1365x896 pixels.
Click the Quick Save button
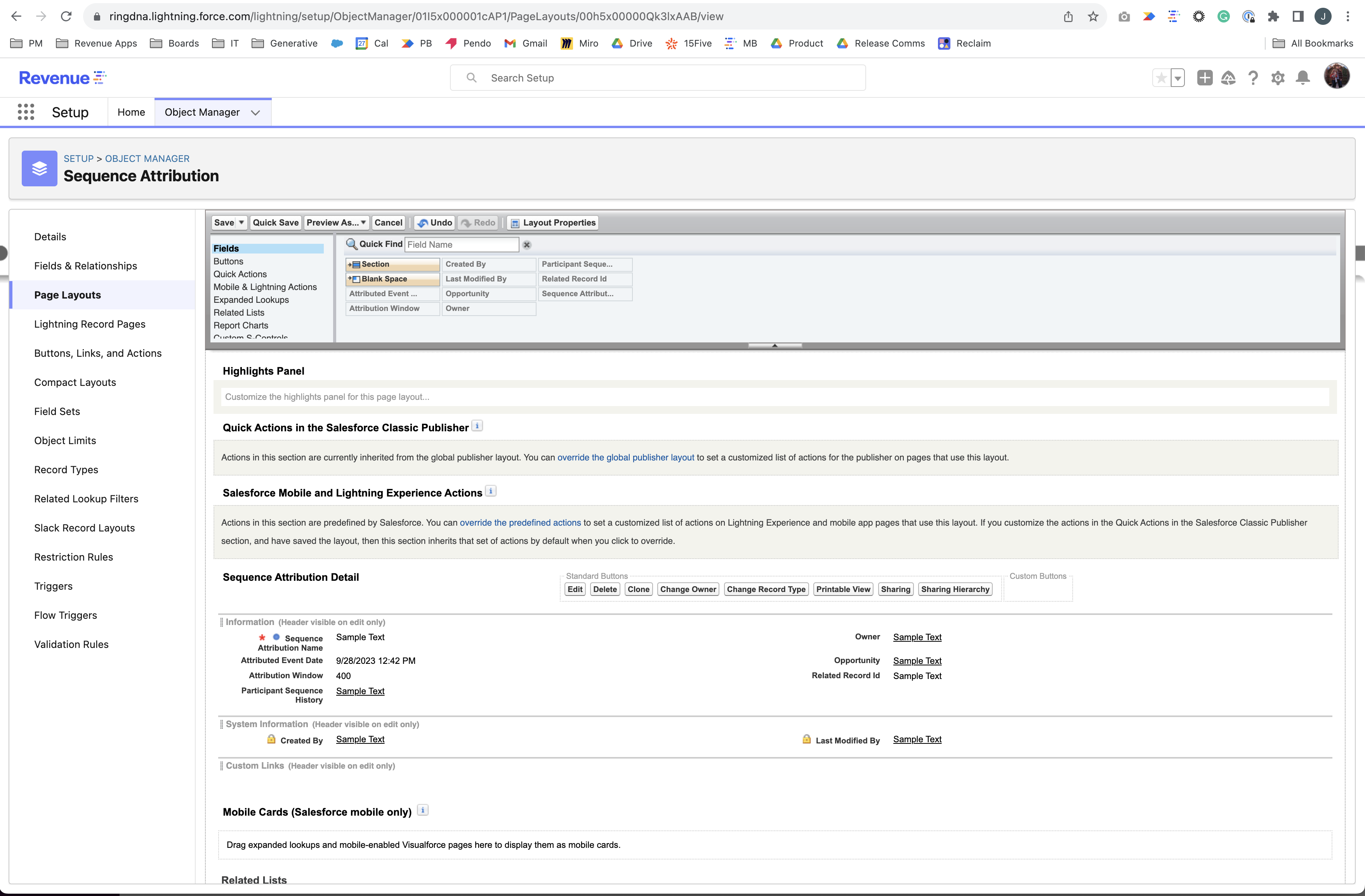(x=275, y=222)
